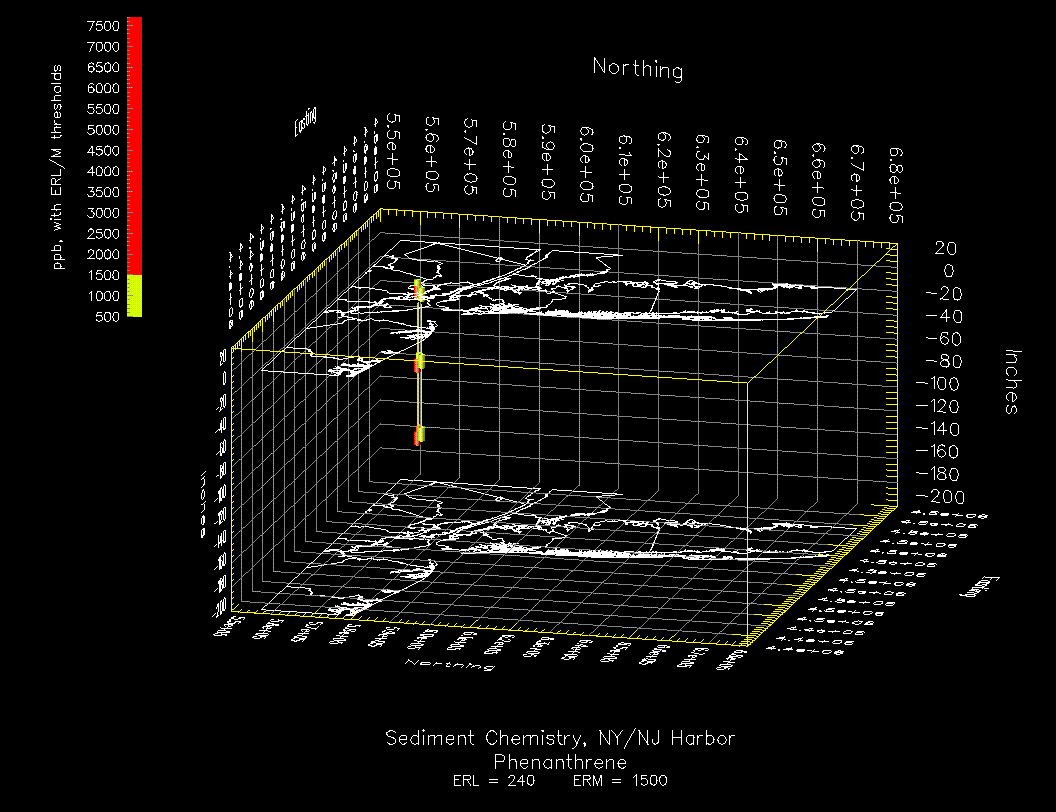Screen dimensions: 1056x812
Task: Pick the topmost sediment sample marker
Action: click(420, 291)
